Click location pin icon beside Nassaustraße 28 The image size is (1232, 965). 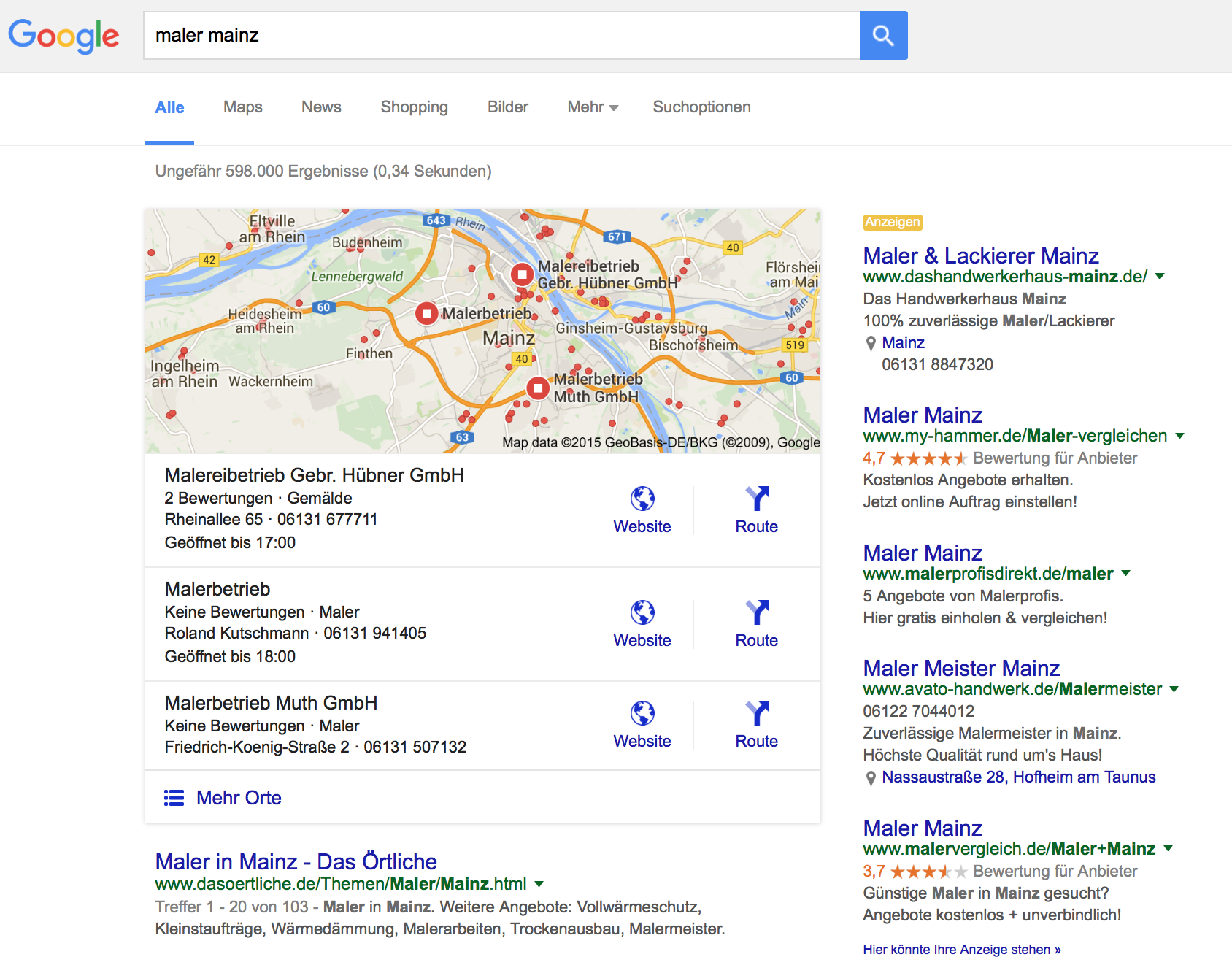tap(871, 778)
